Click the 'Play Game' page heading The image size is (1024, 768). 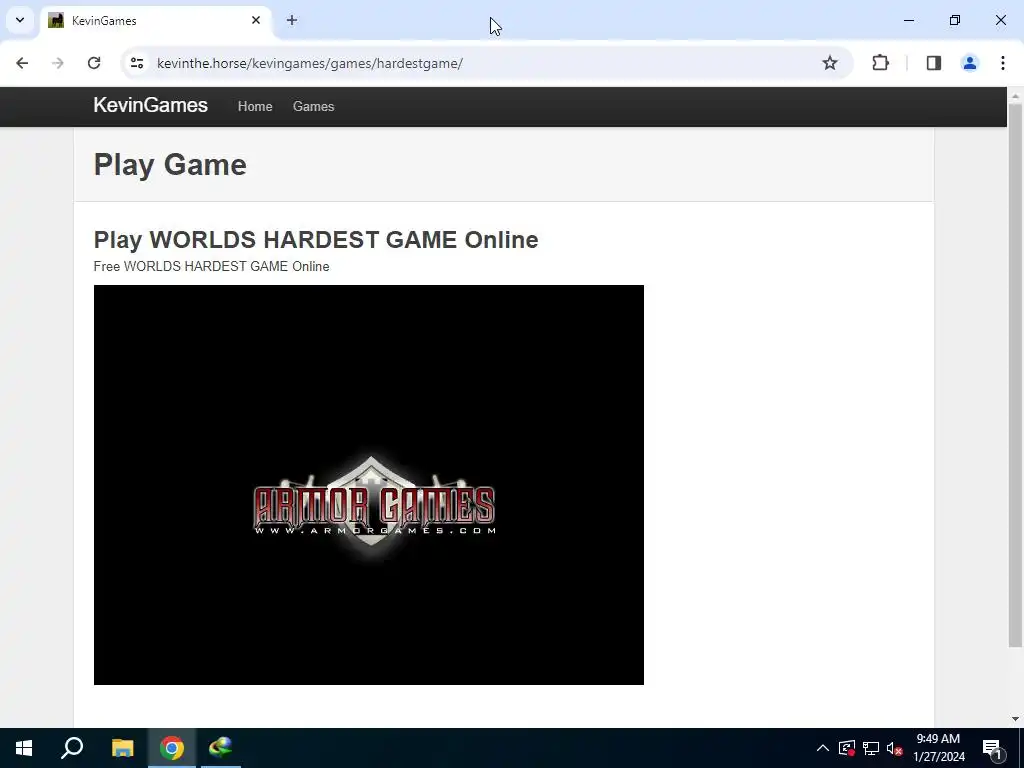170,165
